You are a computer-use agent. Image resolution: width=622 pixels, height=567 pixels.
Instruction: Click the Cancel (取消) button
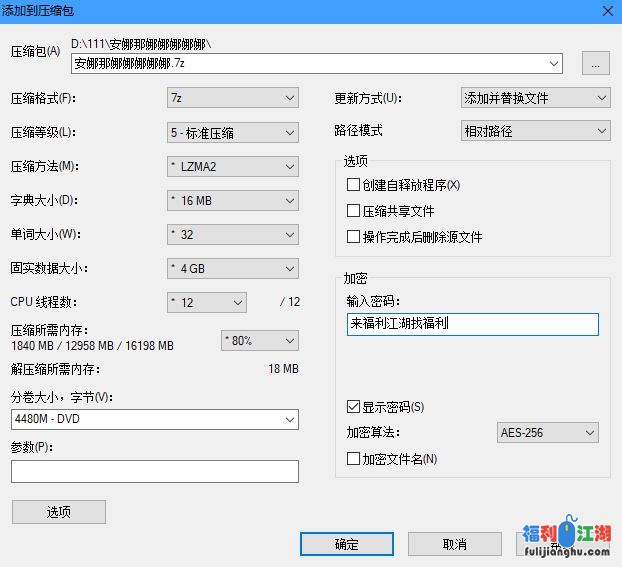453,544
